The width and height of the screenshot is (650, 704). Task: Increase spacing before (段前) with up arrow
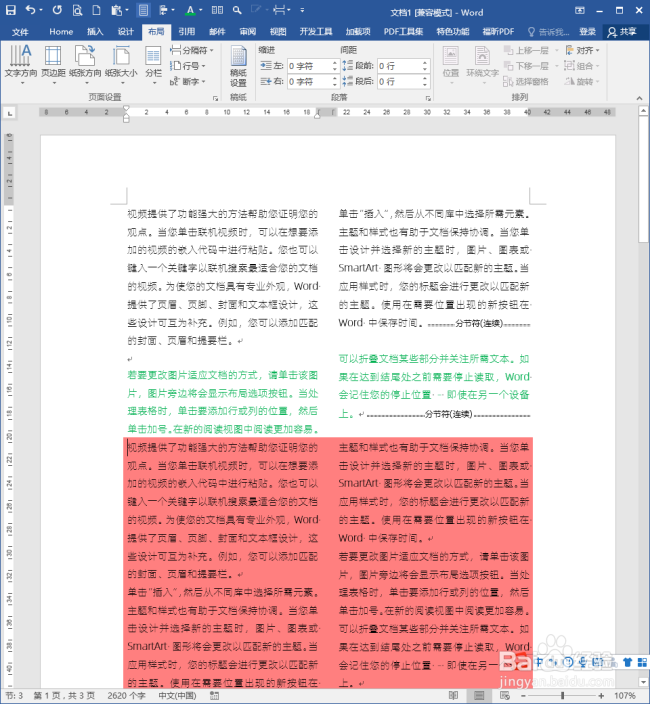coord(425,63)
